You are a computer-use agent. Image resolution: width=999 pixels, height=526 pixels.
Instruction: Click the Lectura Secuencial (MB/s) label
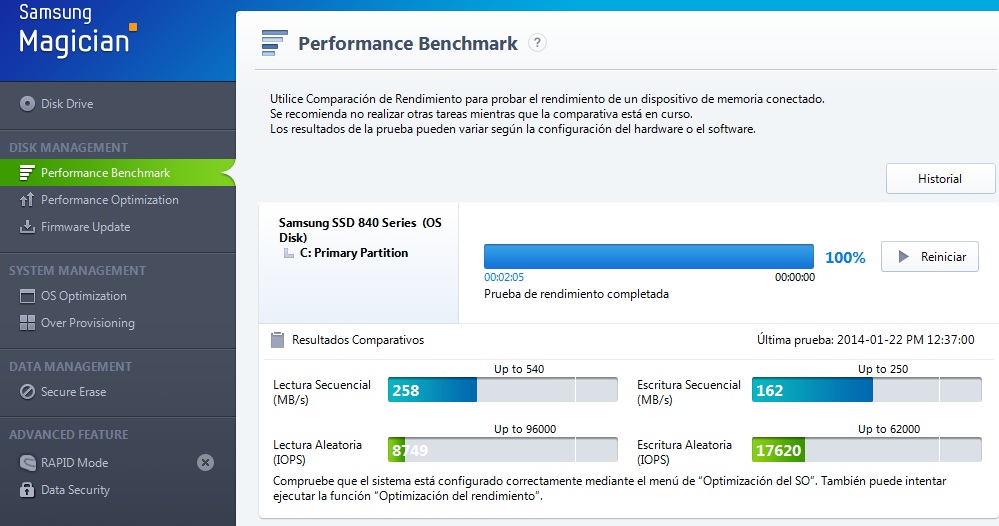(322, 392)
